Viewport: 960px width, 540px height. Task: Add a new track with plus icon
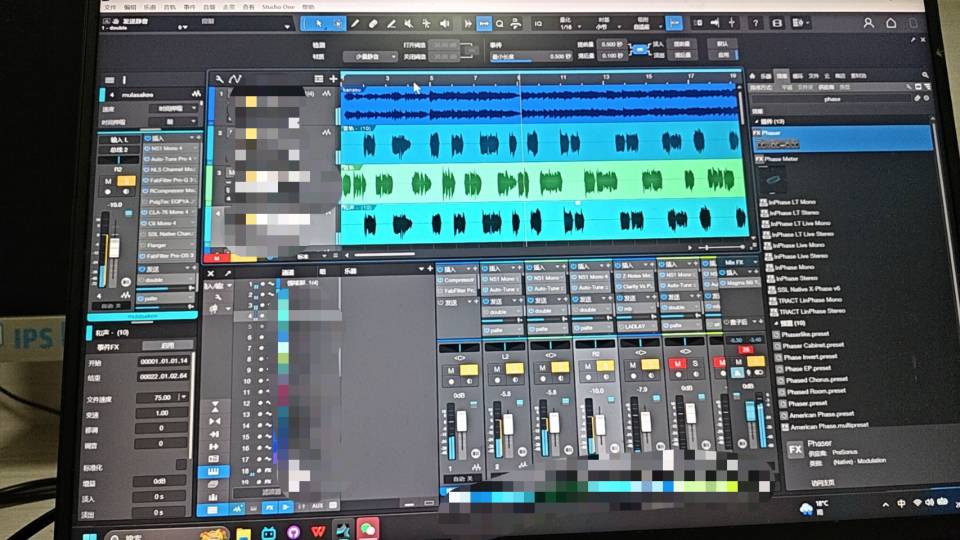pyautogui.click(x=333, y=79)
